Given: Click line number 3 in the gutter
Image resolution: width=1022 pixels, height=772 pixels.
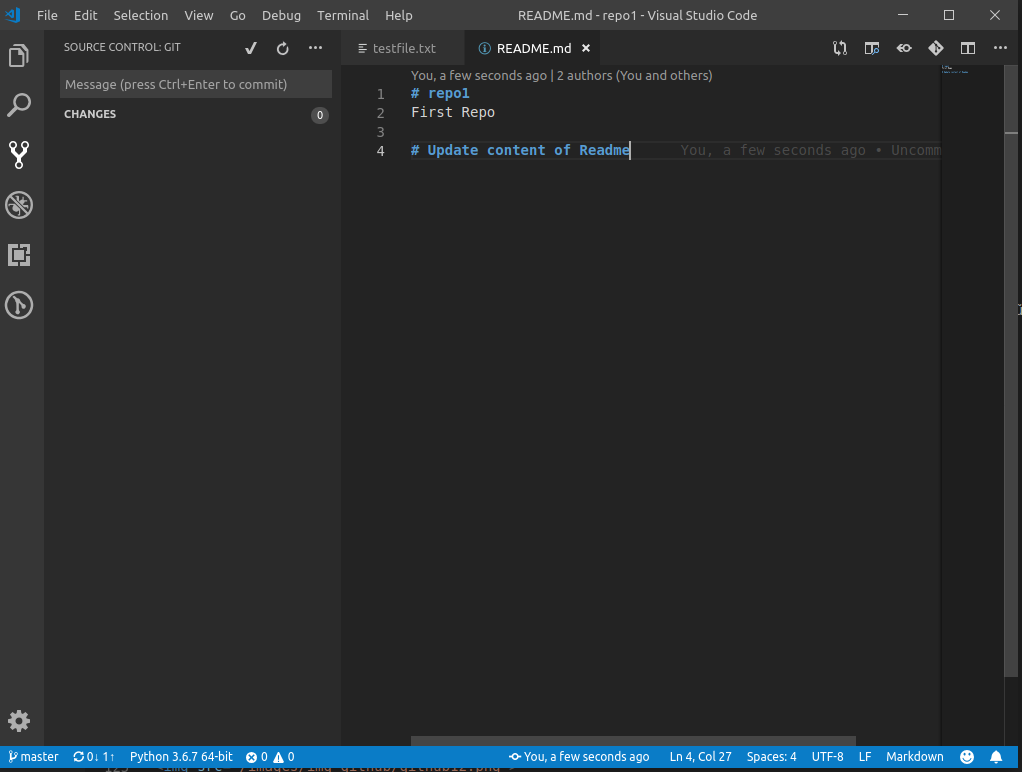Looking at the screenshot, I should (x=381, y=132).
